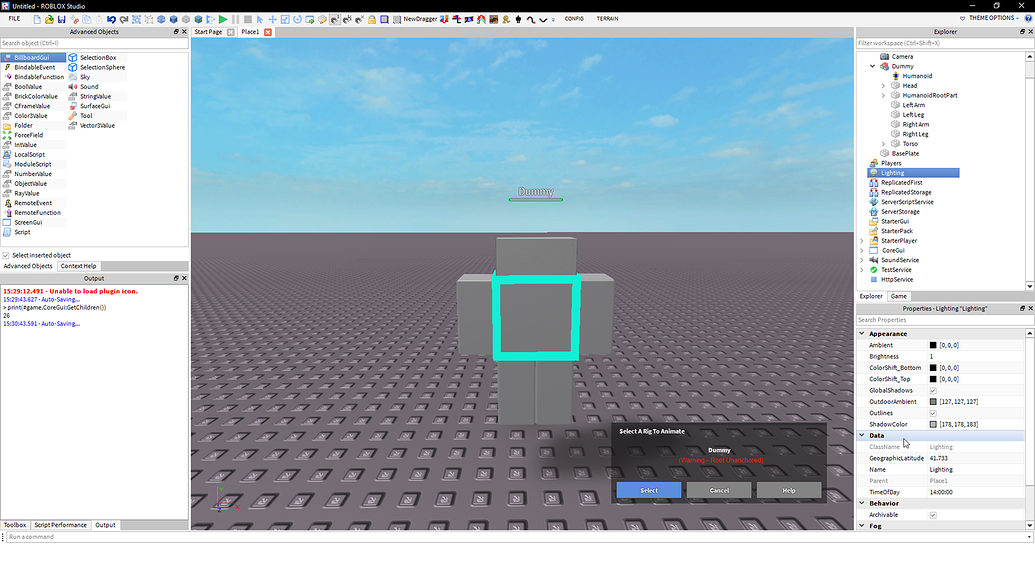Click the OutdoorAmbient color swatch

pyautogui.click(x=933, y=402)
